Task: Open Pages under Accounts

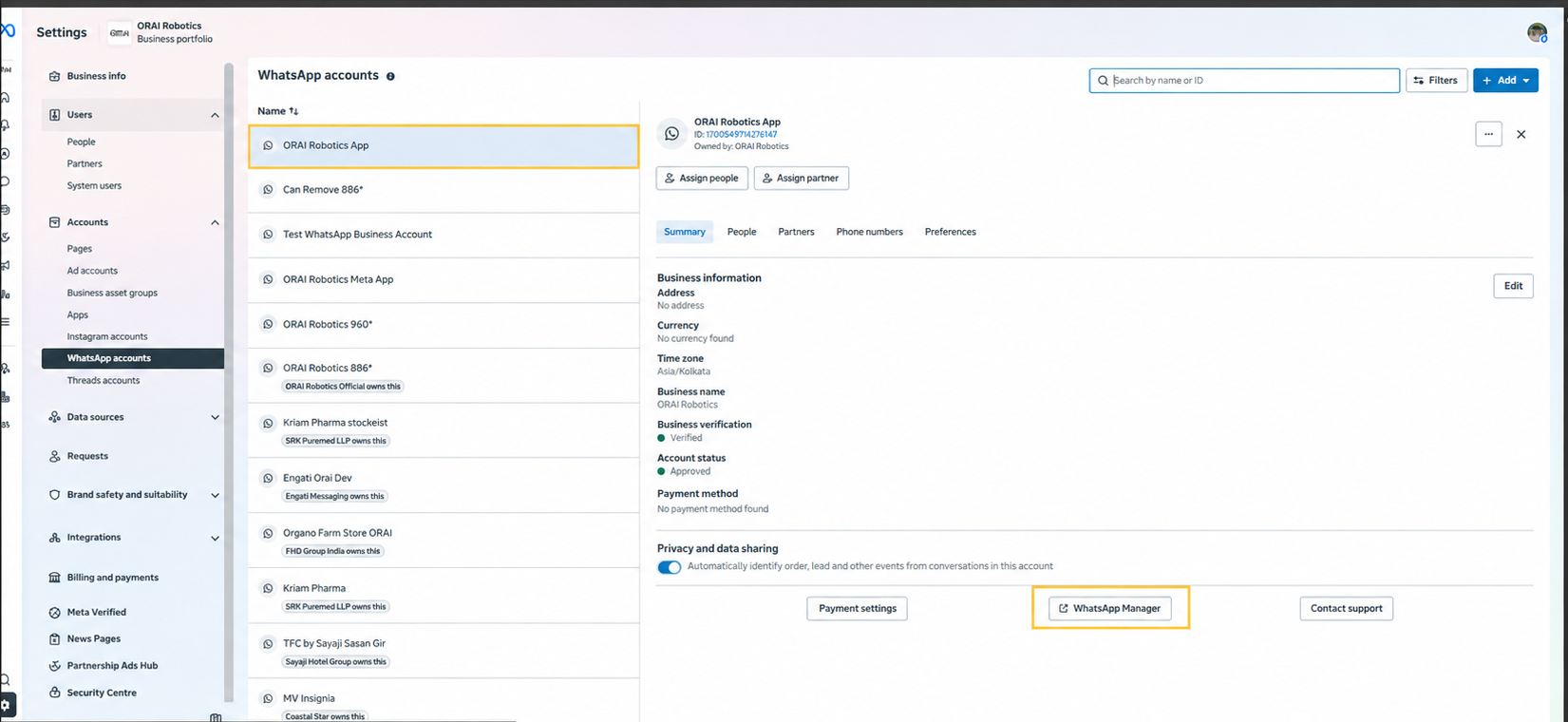Action: click(x=79, y=249)
